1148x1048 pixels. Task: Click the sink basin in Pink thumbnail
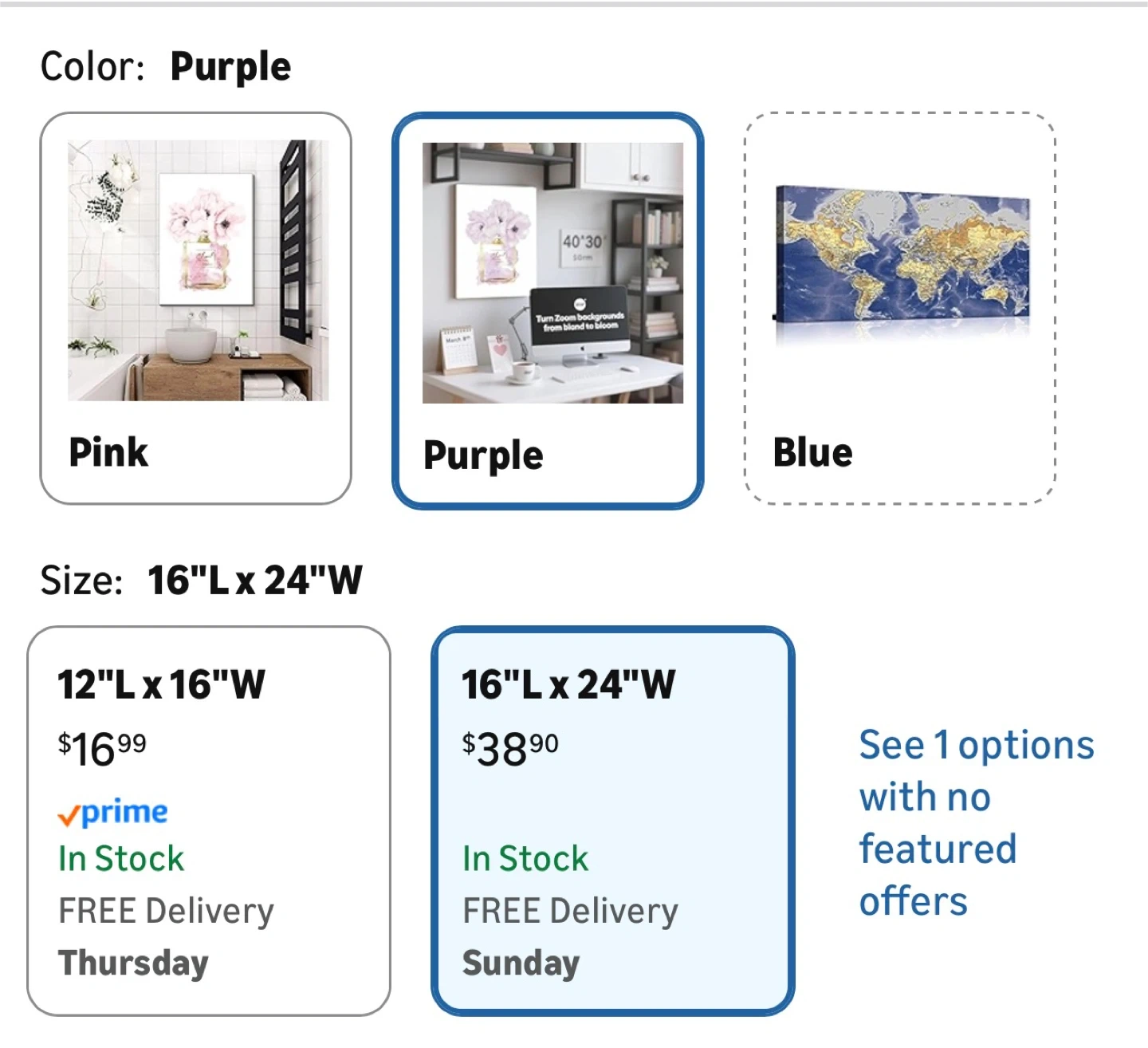pyautogui.click(x=191, y=343)
